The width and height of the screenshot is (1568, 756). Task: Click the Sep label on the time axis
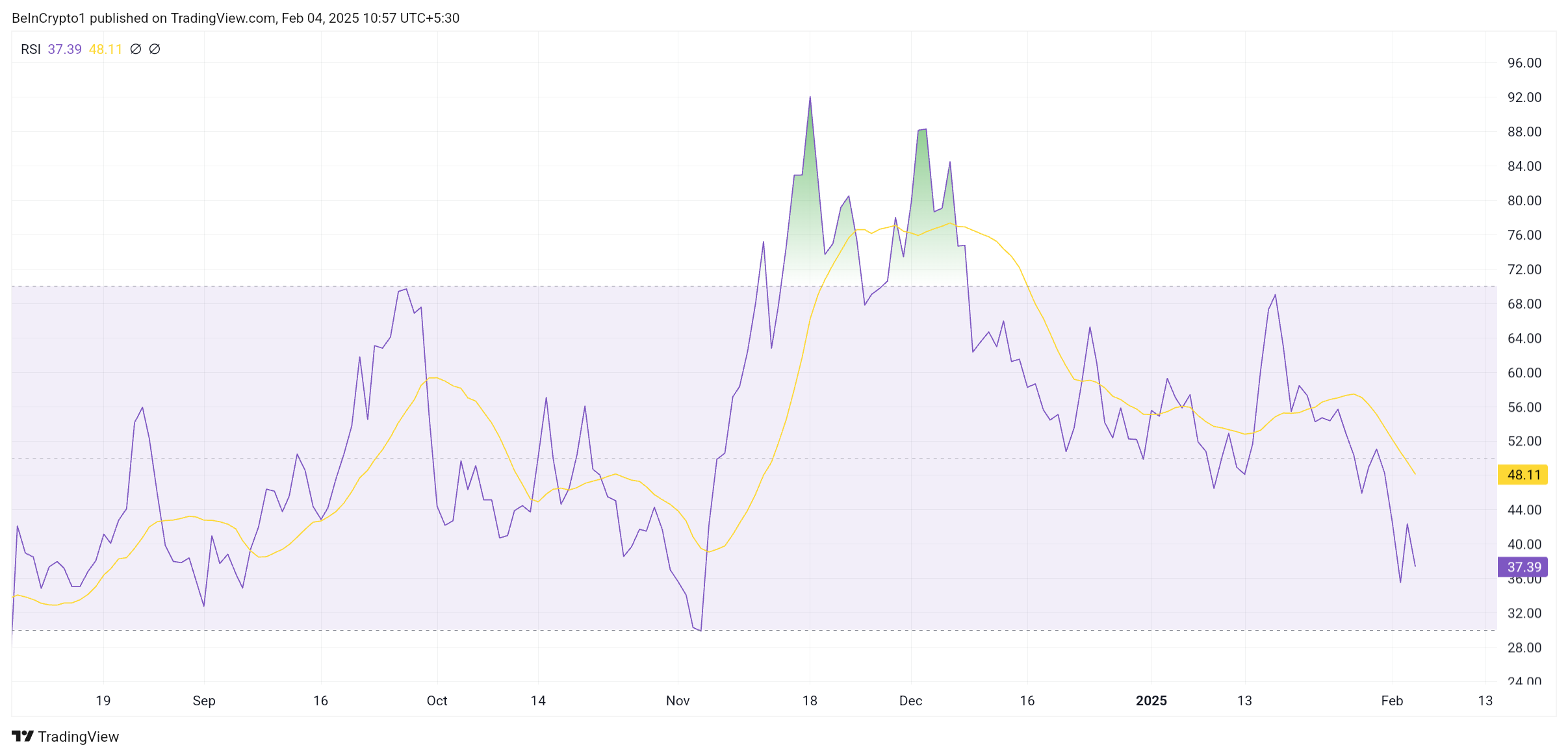click(x=203, y=701)
